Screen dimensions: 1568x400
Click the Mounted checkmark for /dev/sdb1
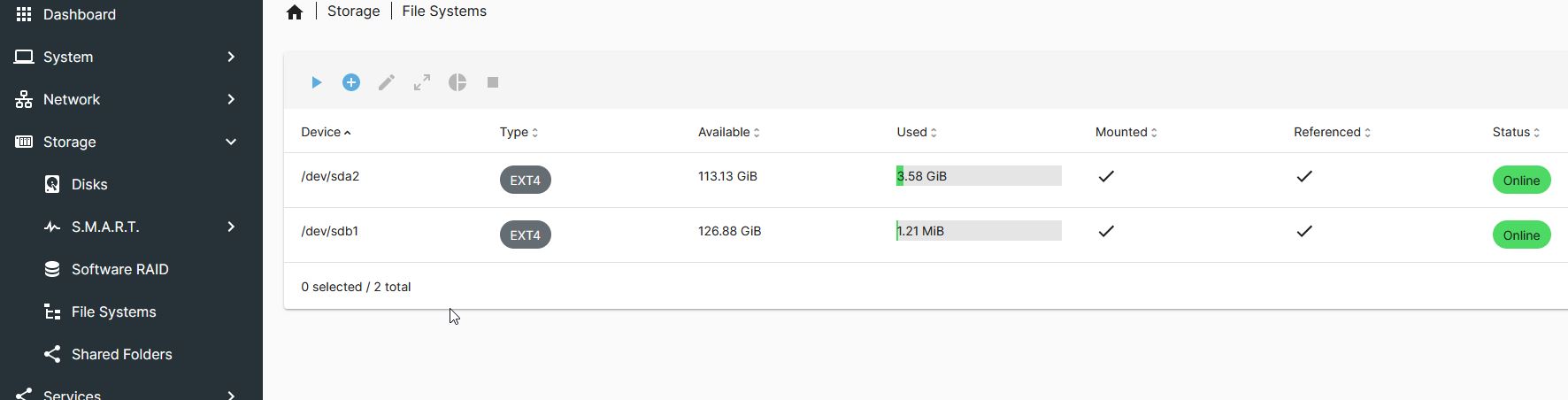pos(1106,231)
